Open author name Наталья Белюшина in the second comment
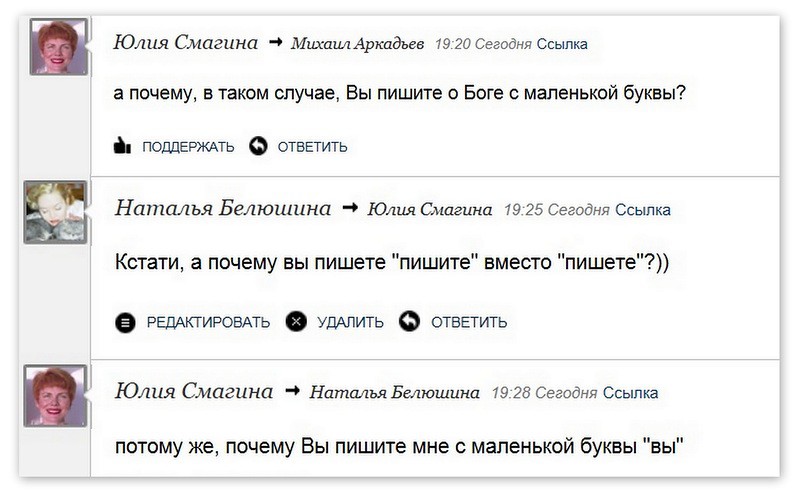 point(223,209)
